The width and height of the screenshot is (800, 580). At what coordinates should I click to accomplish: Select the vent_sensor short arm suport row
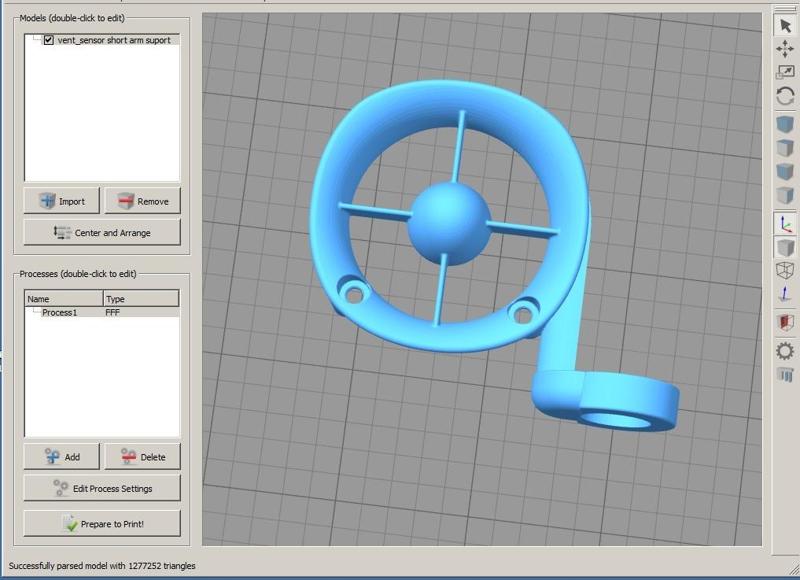tap(102, 40)
